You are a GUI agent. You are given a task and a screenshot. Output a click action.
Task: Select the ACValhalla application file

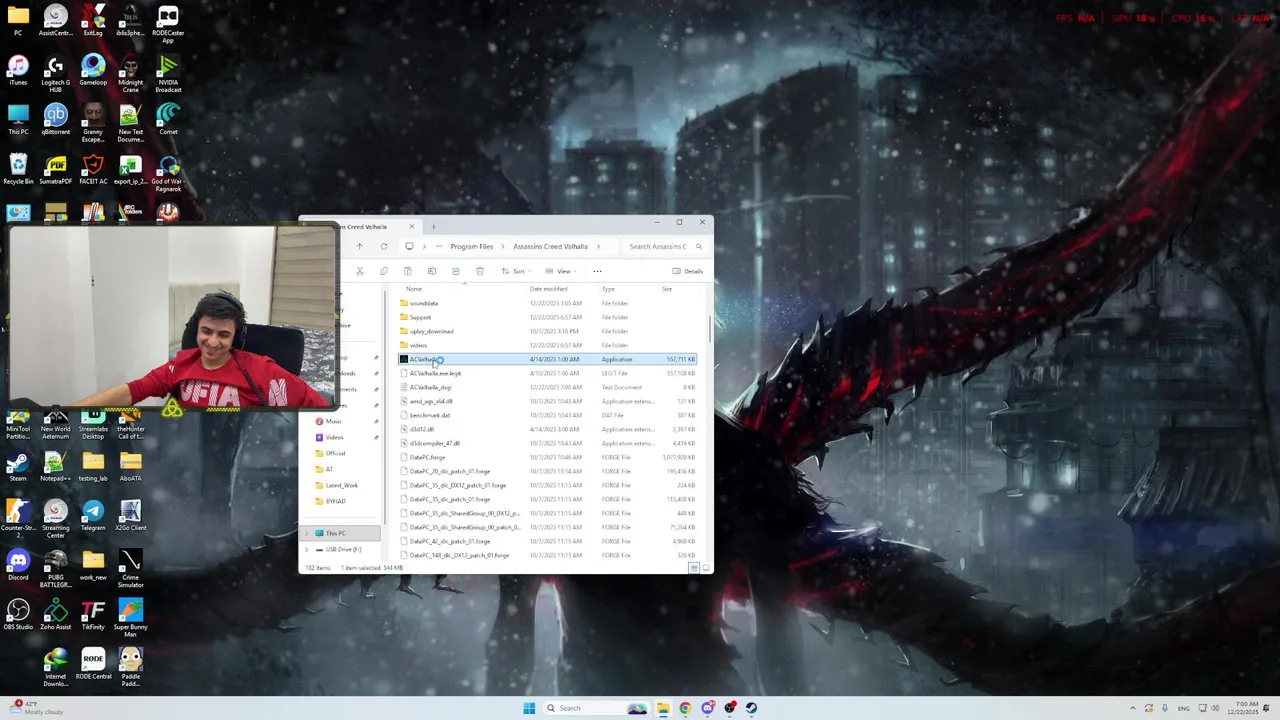click(x=547, y=359)
